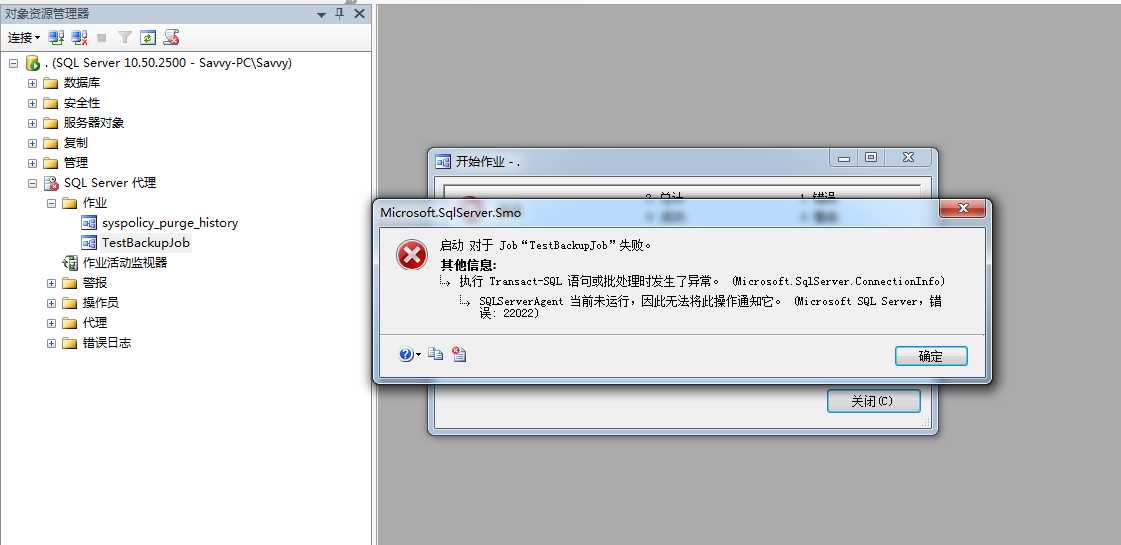Click the Refresh icon in Object Explorer toolbar

coord(147,37)
